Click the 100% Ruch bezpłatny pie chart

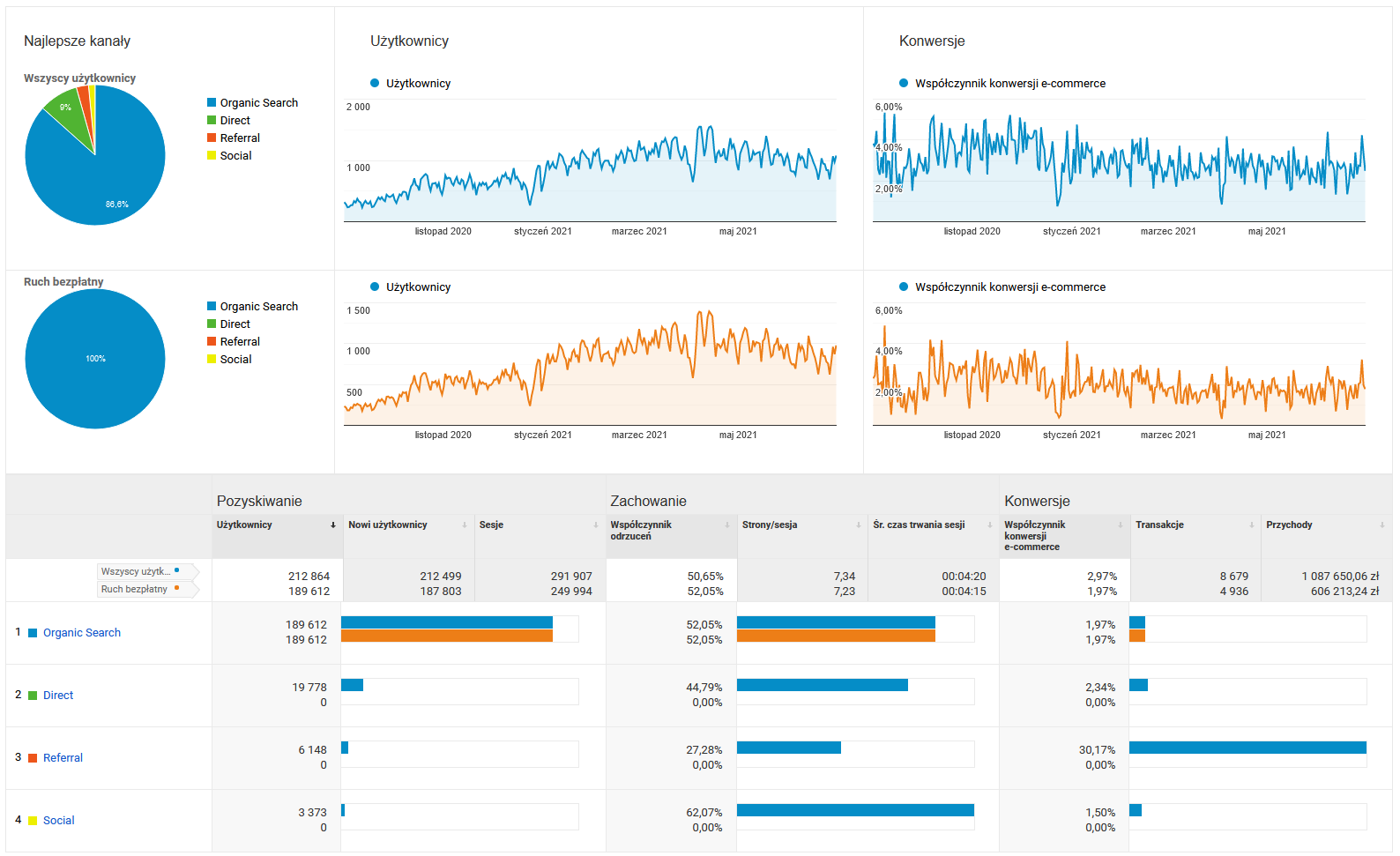(x=95, y=359)
